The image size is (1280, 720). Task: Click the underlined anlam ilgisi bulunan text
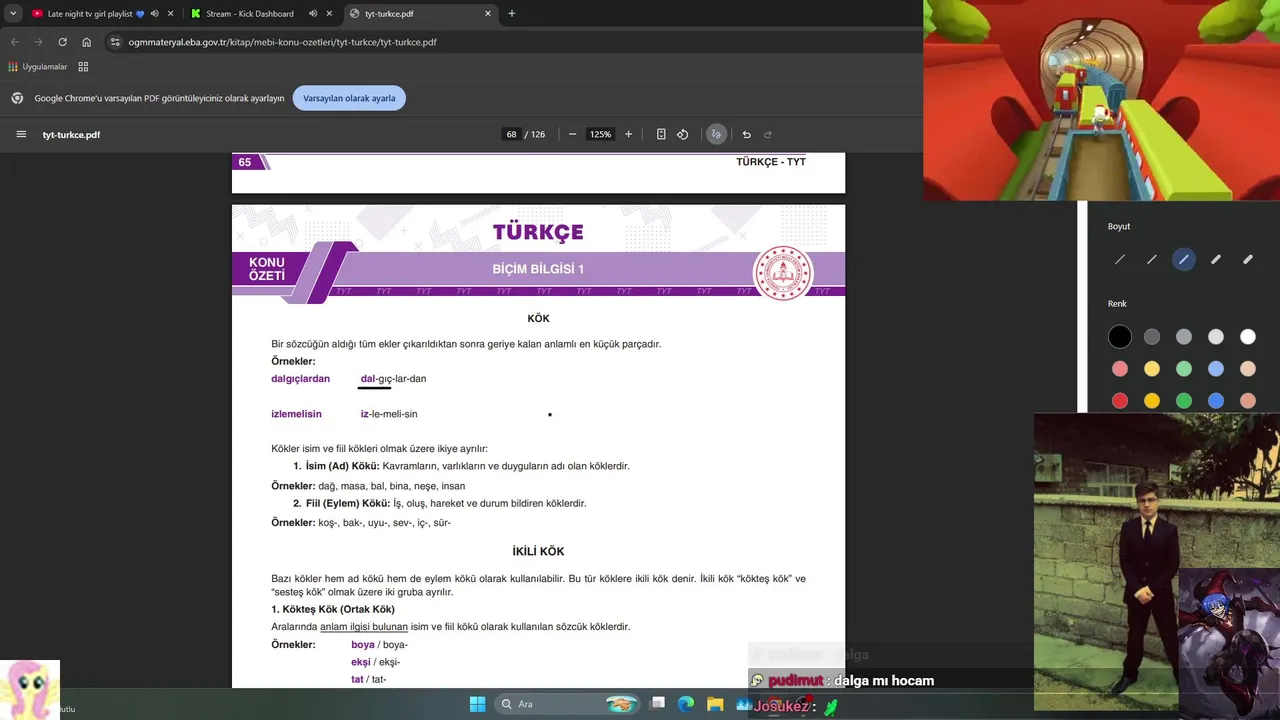coord(364,627)
